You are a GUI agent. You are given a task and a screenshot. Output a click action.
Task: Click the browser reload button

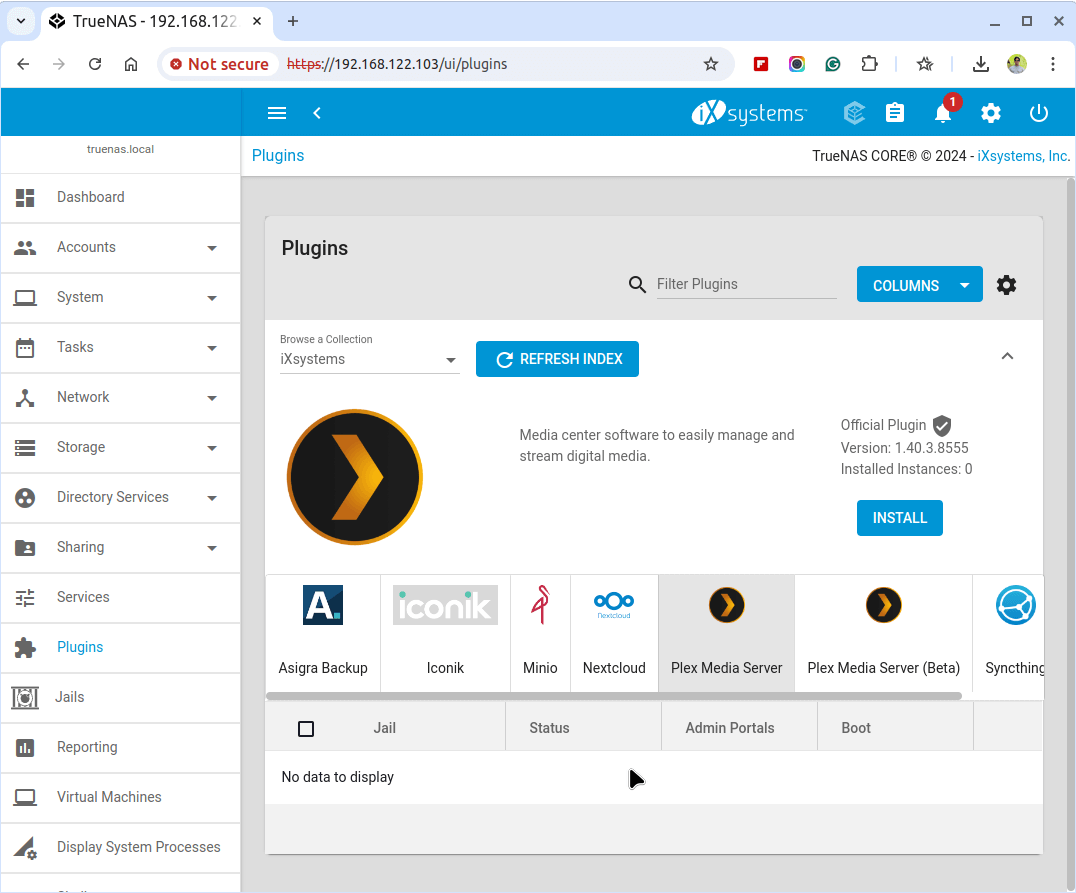[x=95, y=64]
